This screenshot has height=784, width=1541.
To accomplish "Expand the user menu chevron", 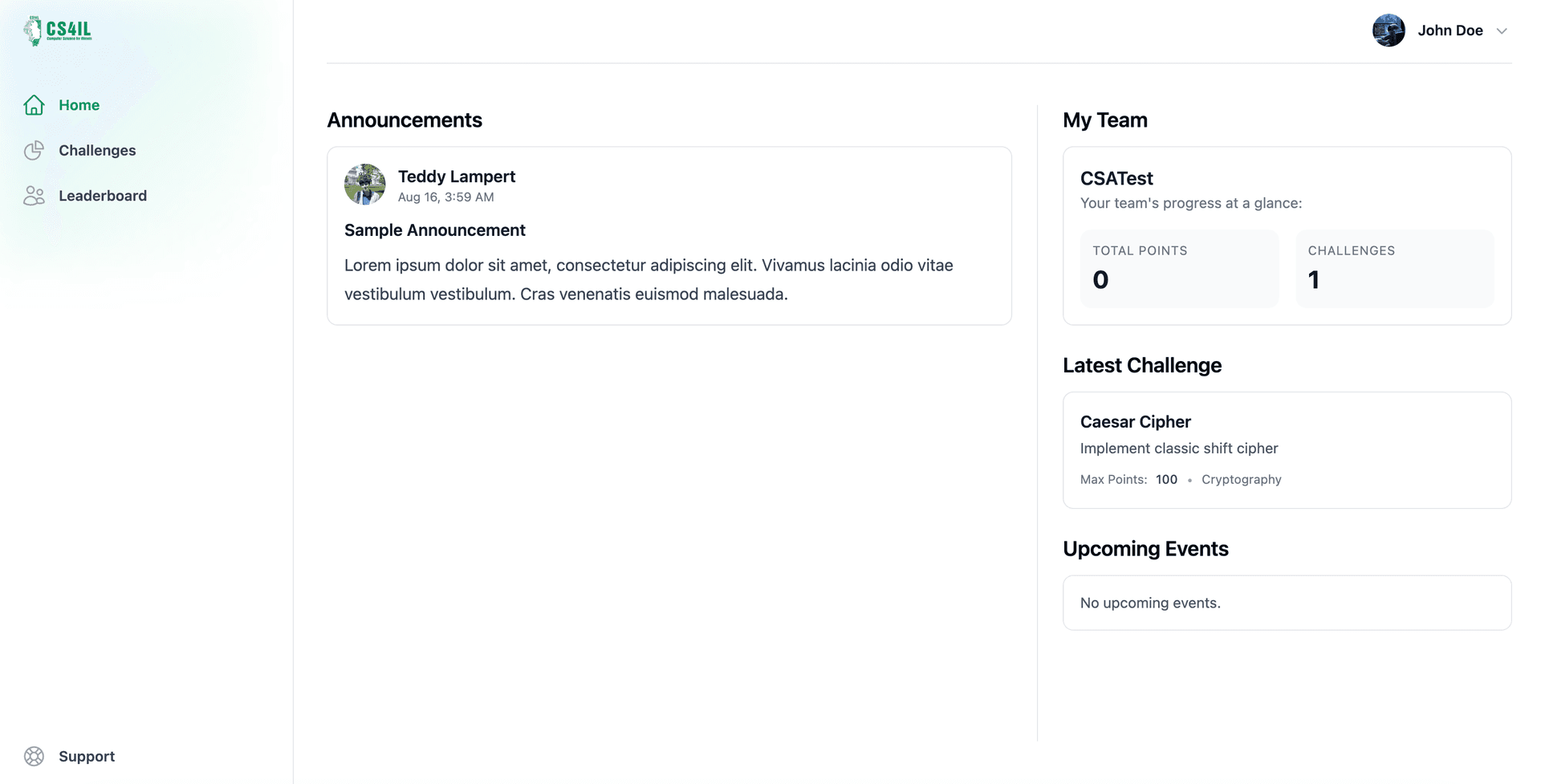I will pos(1502,31).
